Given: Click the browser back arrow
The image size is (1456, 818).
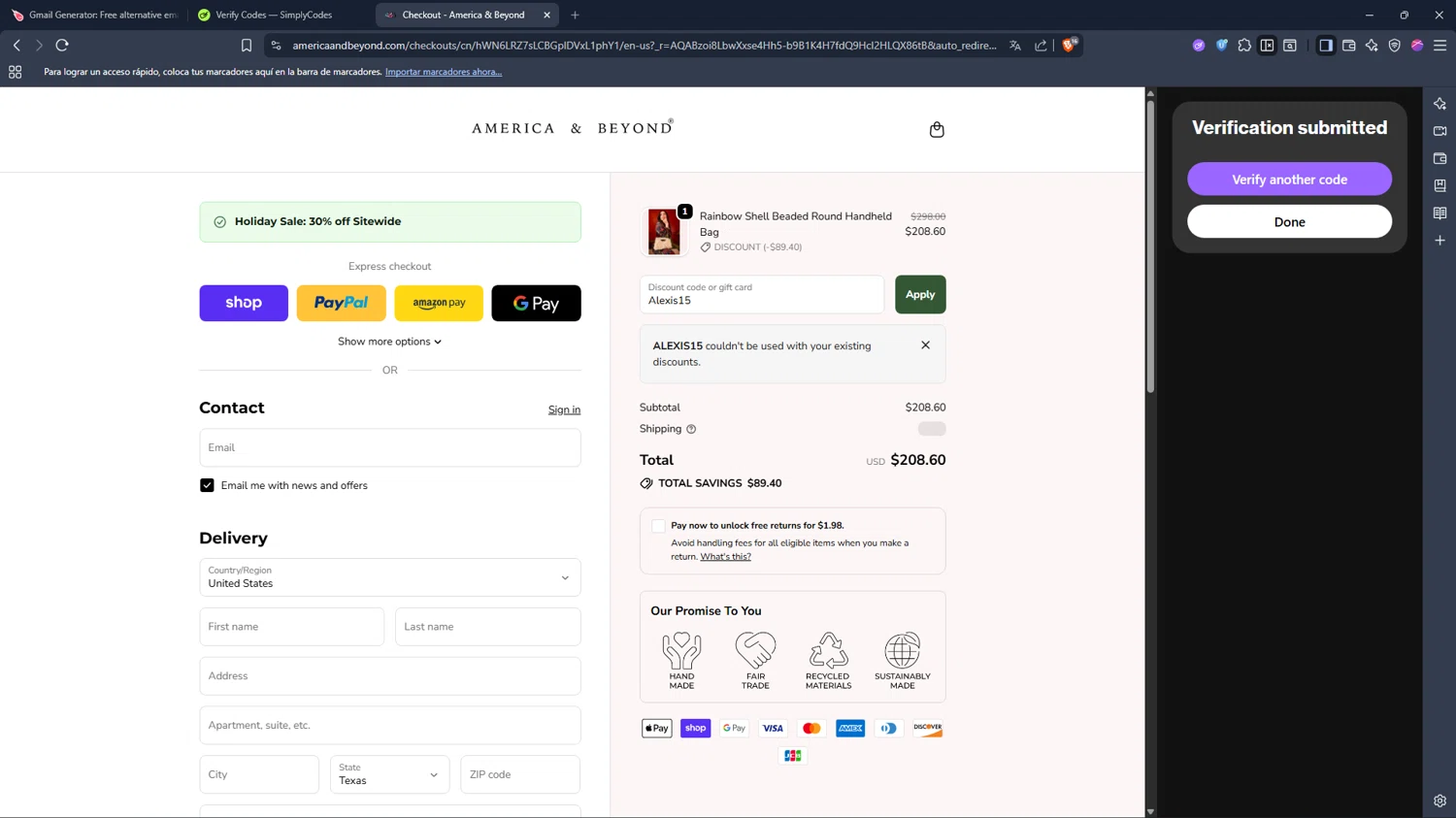Looking at the screenshot, I should (17, 46).
